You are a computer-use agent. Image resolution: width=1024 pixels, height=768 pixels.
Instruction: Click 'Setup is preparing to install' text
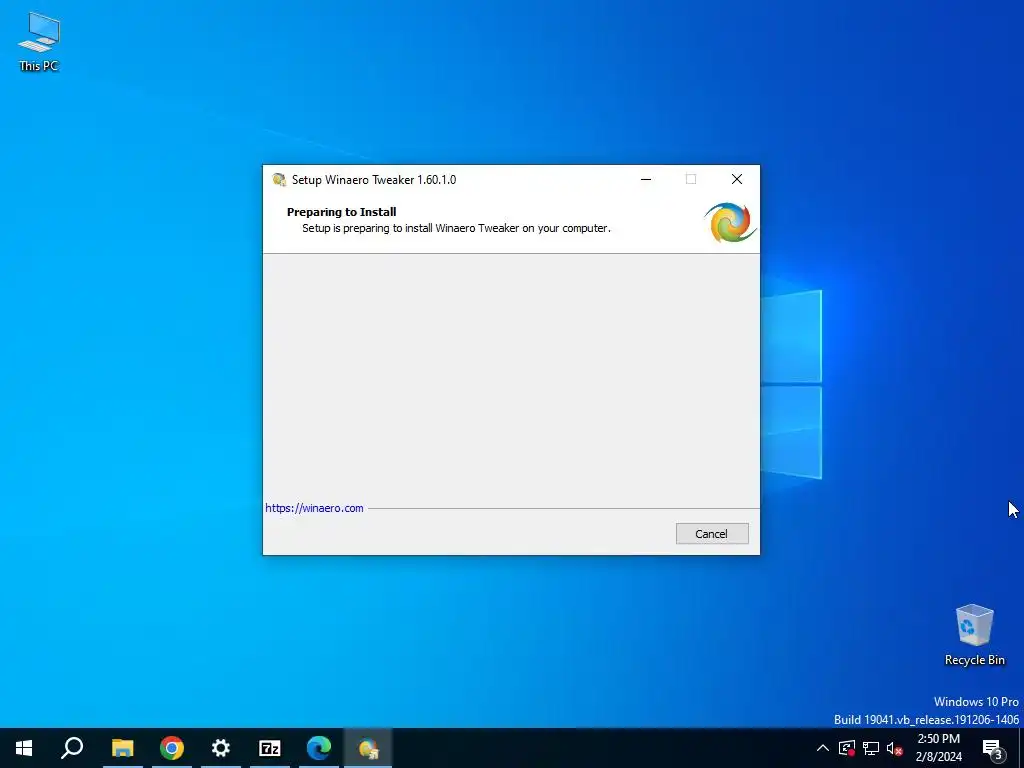tap(456, 229)
